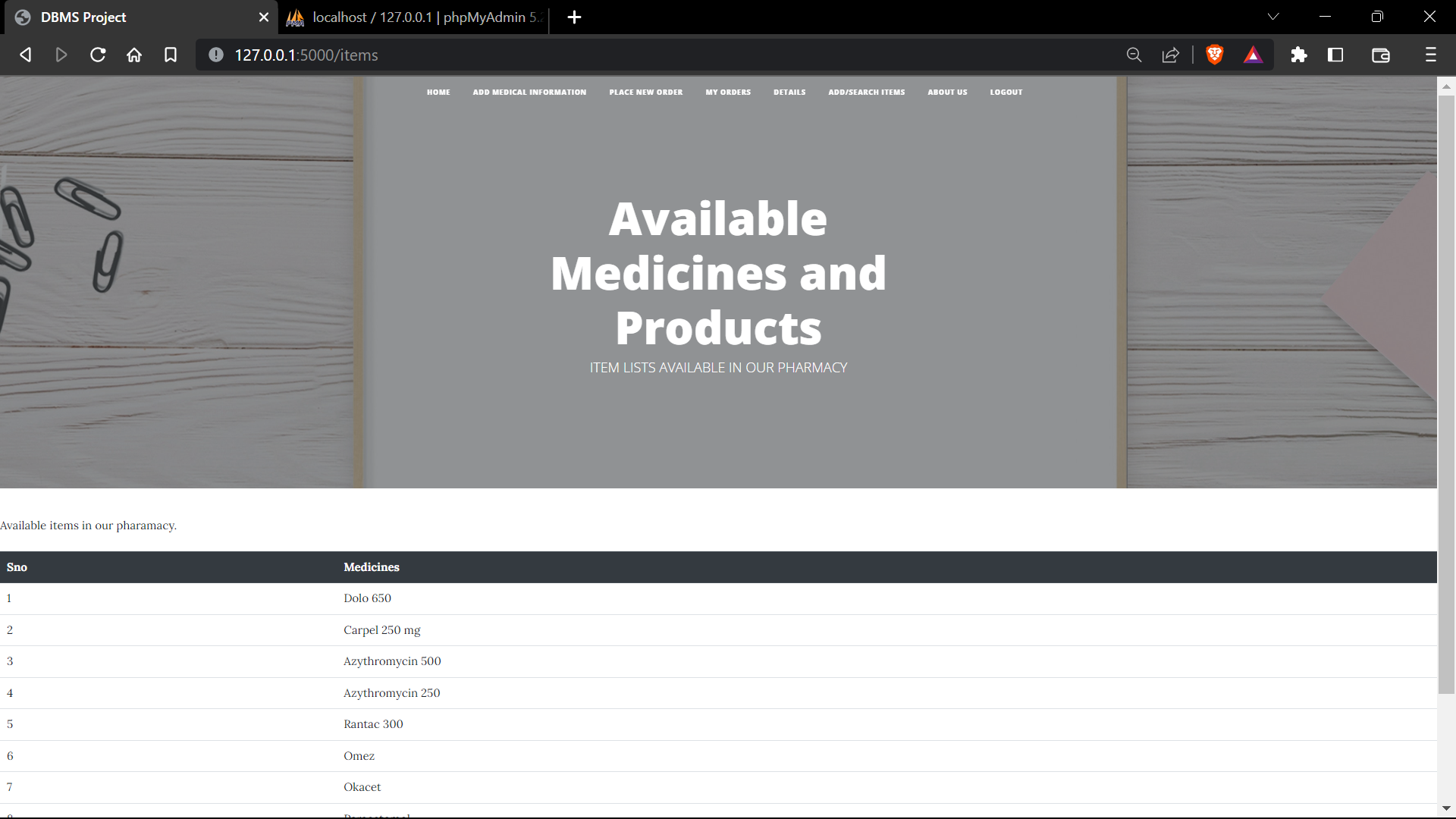Go back with the browser back arrow
This screenshot has height=819, width=1456.
tap(25, 55)
